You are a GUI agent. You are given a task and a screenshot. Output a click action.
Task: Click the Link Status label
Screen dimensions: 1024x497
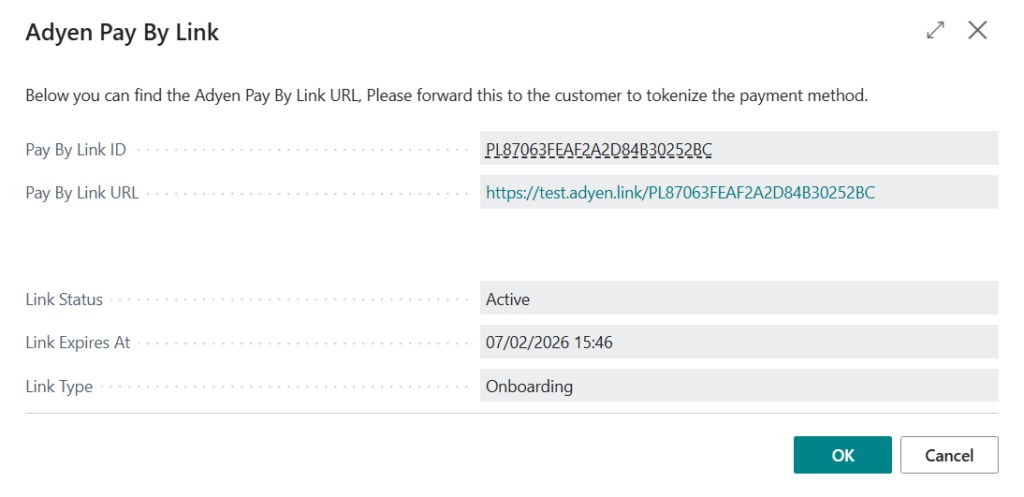(64, 299)
